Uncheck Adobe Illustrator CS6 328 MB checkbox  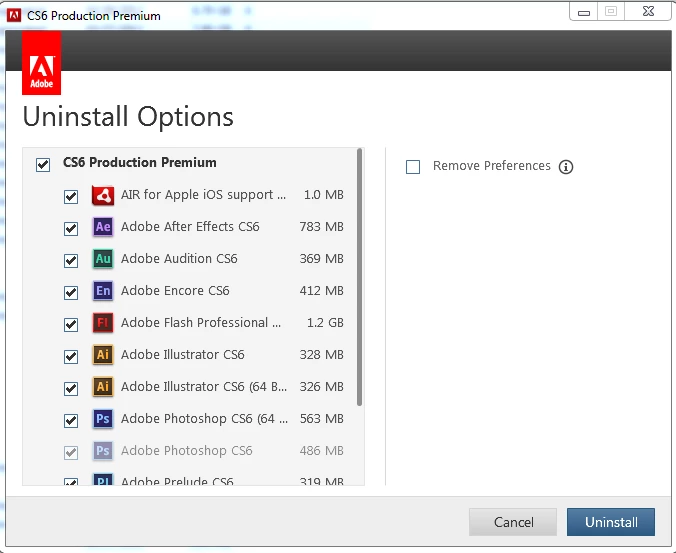71,356
